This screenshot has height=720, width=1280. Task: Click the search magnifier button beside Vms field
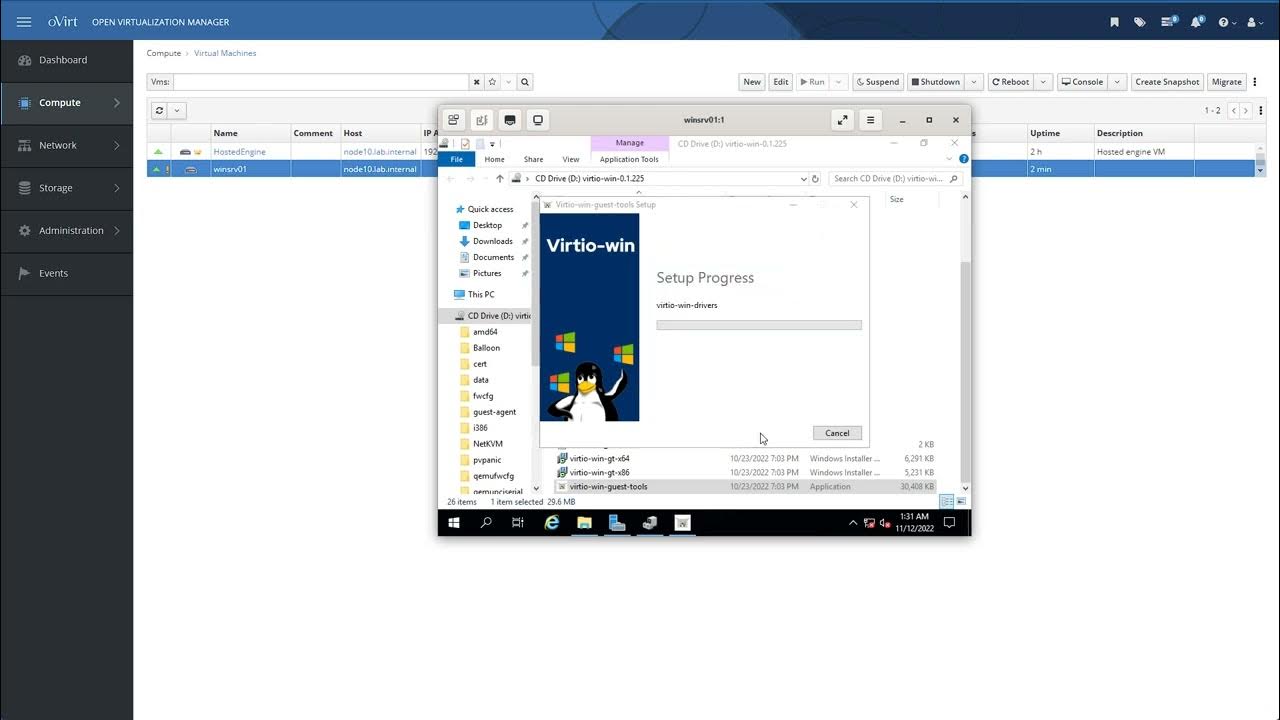tap(525, 82)
